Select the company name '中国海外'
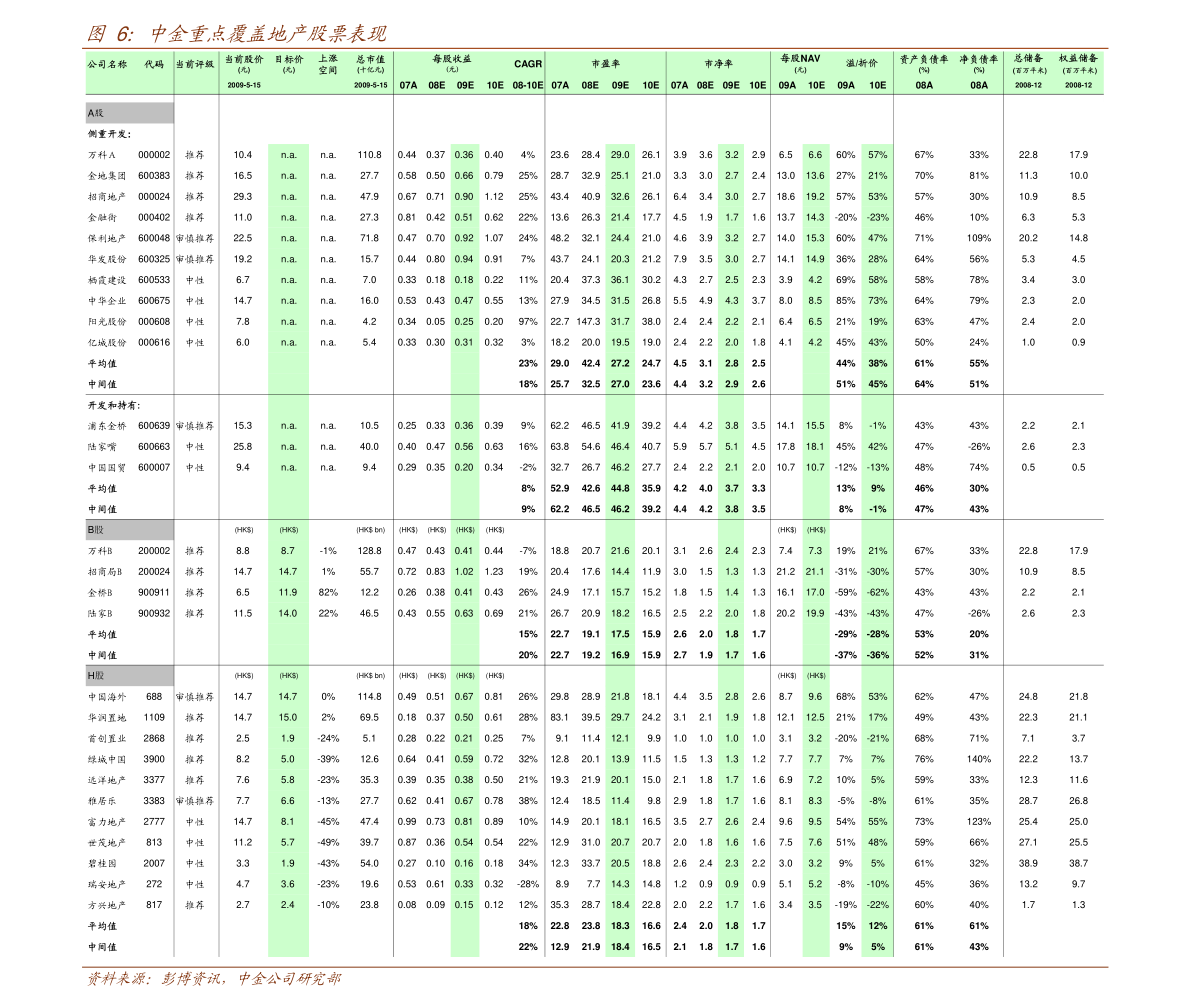The image size is (1191, 1007). (x=106, y=697)
